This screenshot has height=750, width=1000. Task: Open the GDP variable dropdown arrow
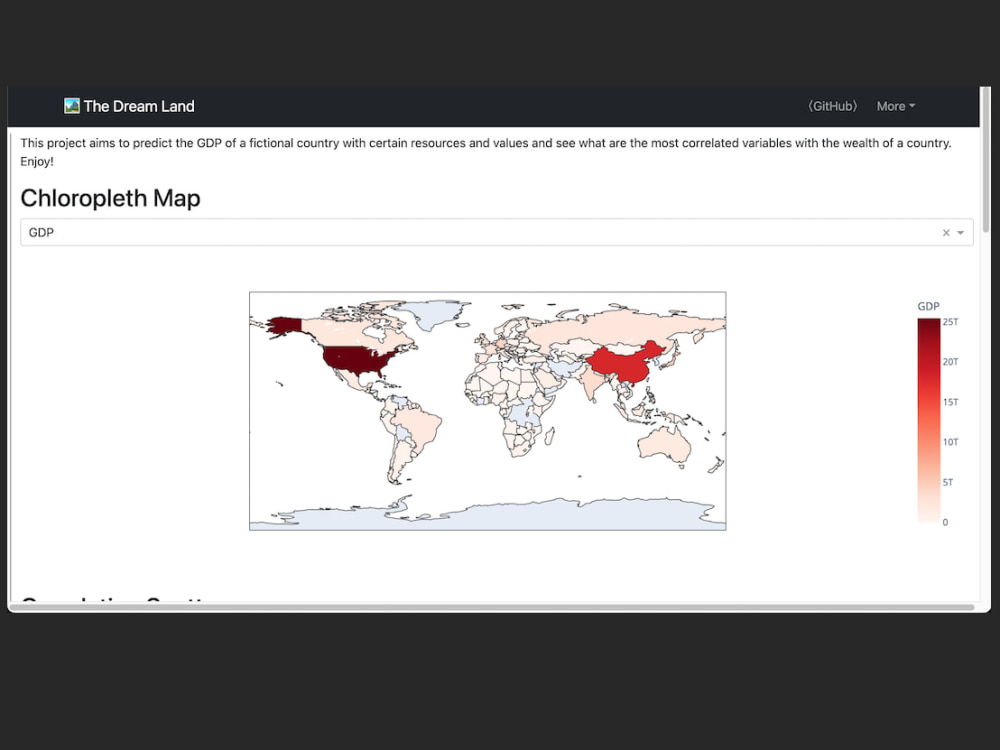960,233
